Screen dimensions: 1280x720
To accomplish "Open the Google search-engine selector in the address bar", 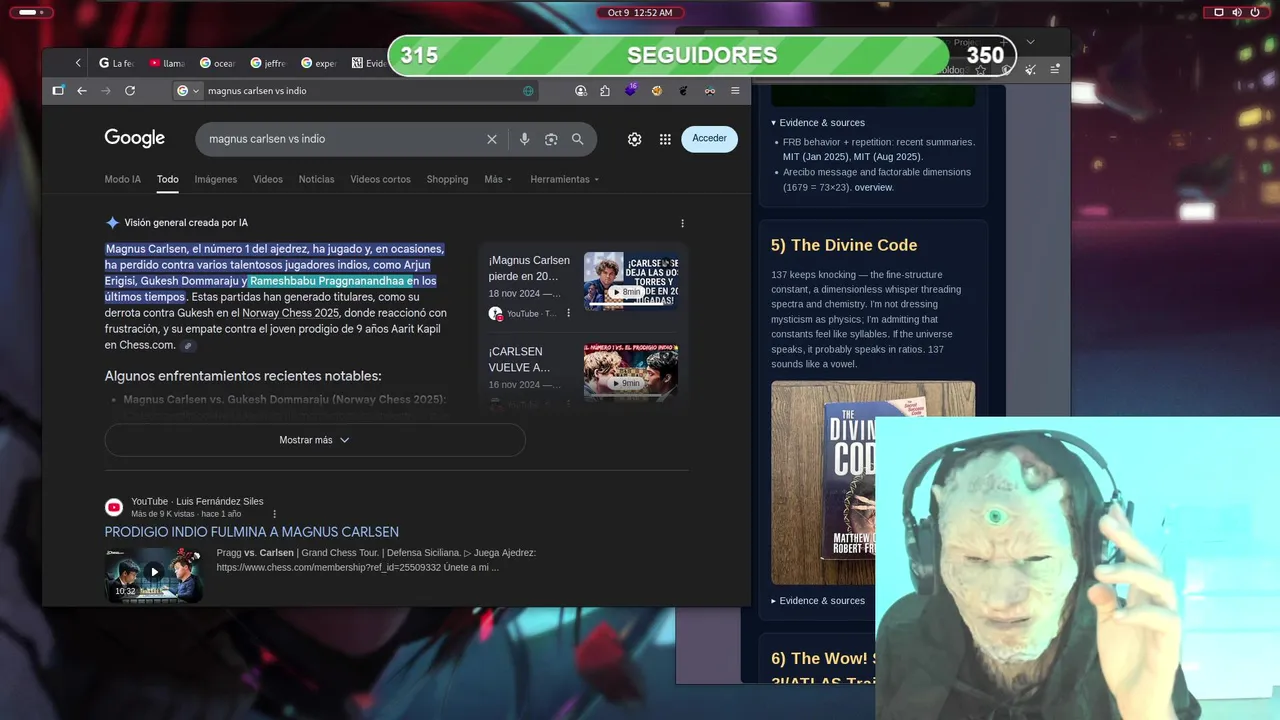I will click(x=188, y=90).
